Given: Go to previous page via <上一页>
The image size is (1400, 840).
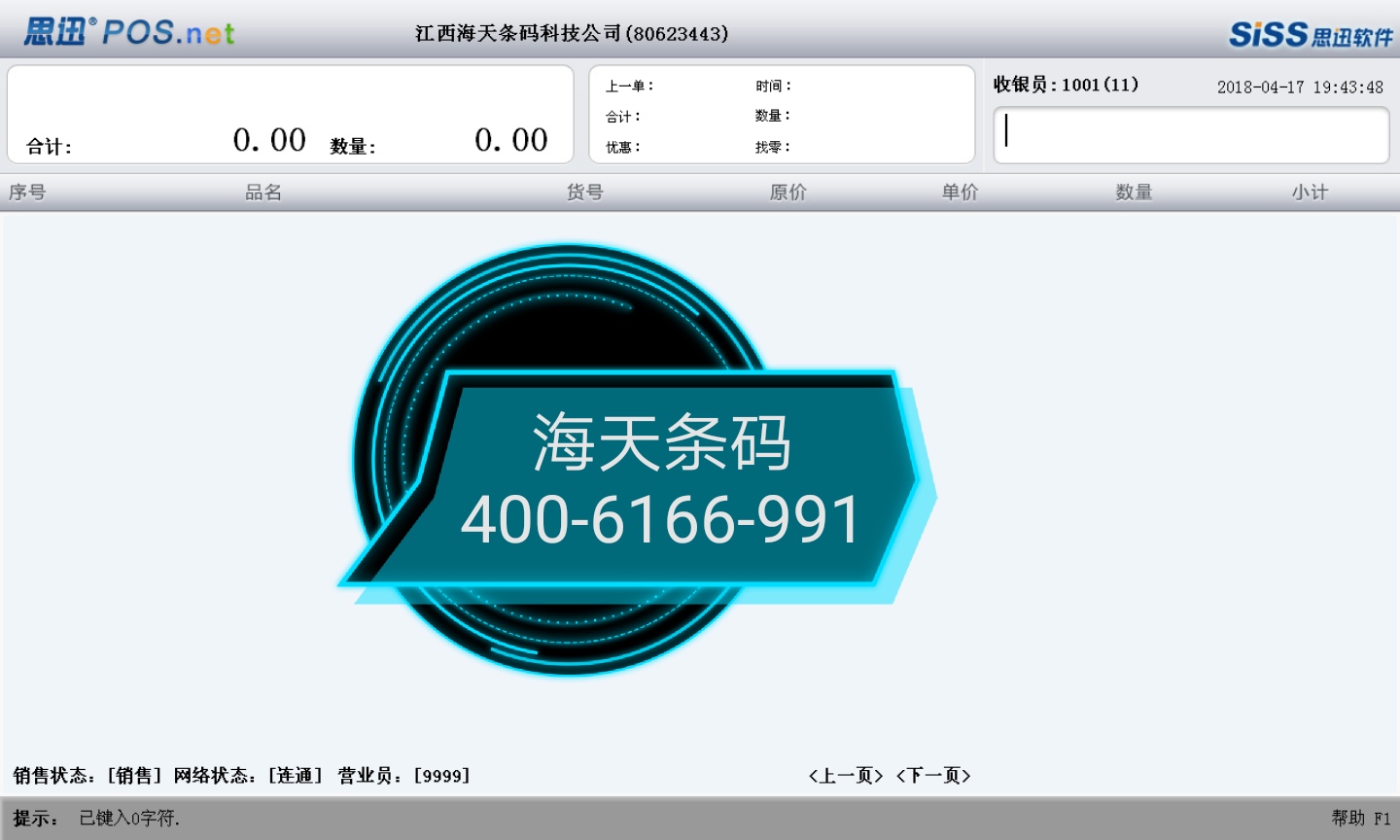Looking at the screenshot, I should click(846, 775).
